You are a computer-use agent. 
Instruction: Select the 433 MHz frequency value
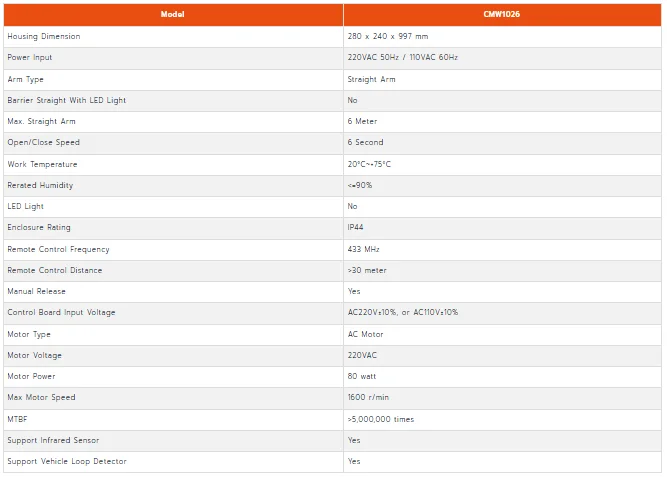[x=363, y=249]
